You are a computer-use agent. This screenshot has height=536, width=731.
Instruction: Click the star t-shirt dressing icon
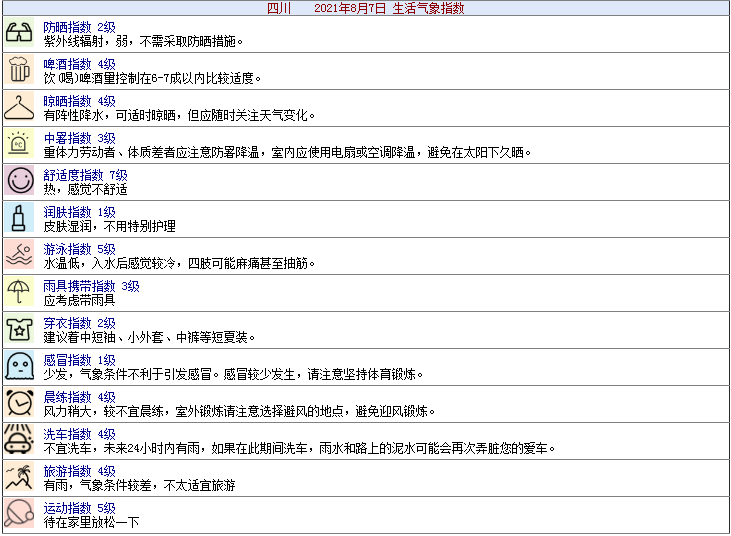point(20,330)
